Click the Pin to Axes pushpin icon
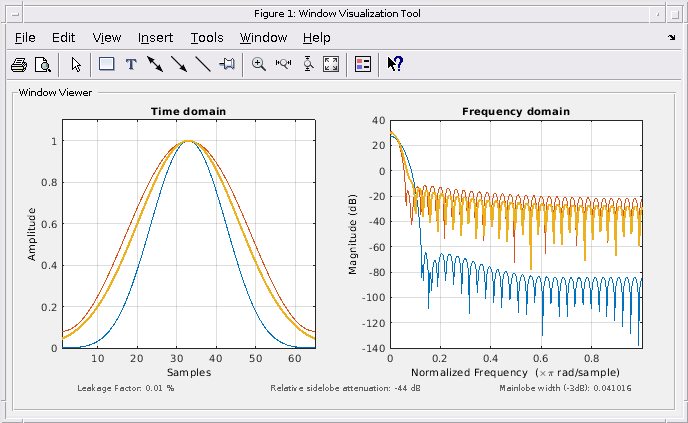Image resolution: width=688 pixels, height=423 pixels. pyautogui.click(x=227, y=64)
